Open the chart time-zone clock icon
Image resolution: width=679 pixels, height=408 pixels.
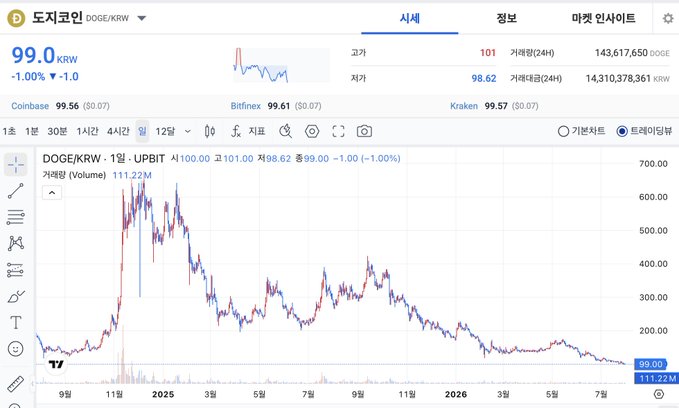[285, 131]
